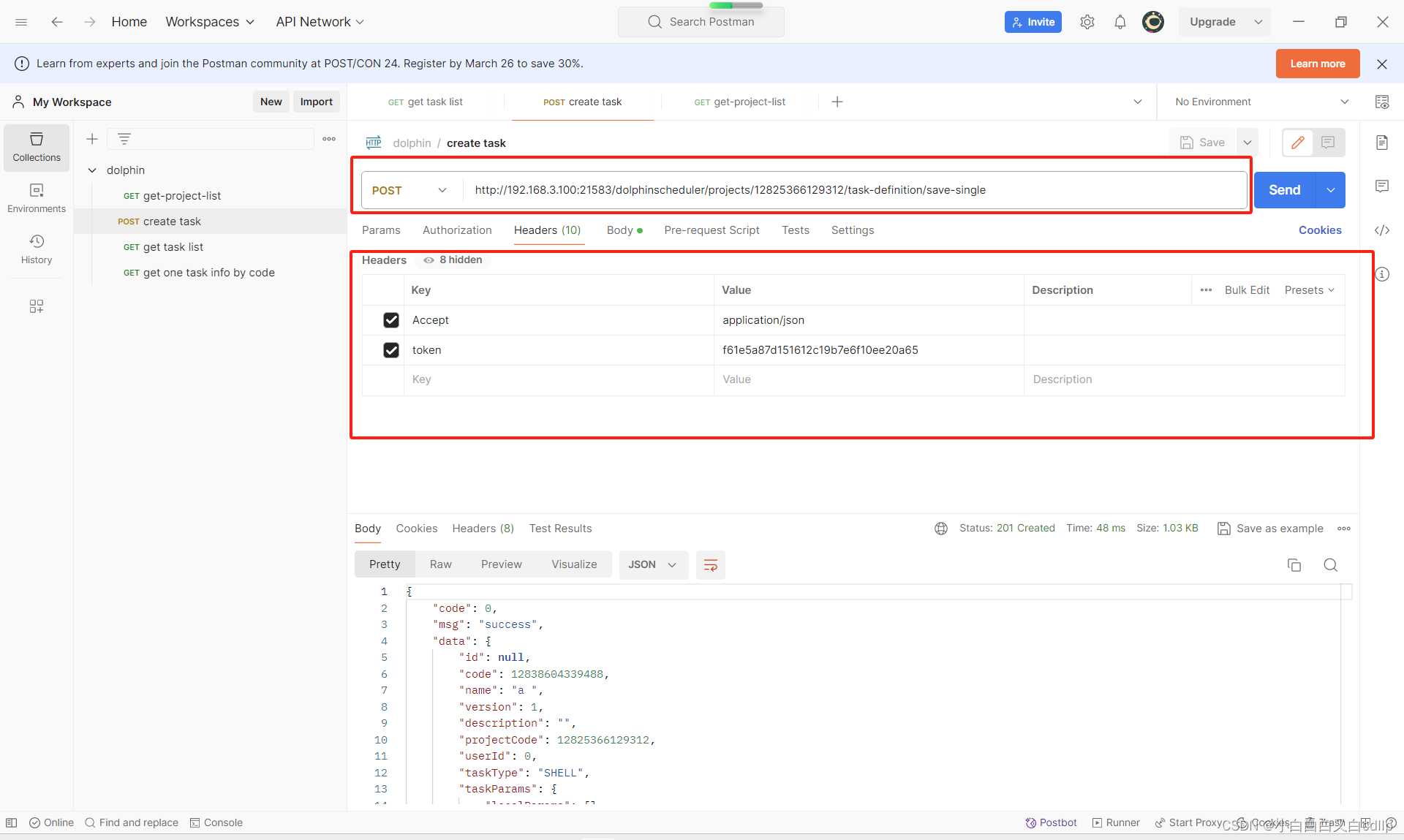Open response network globe info
The height and width of the screenshot is (840, 1404).
941,529
